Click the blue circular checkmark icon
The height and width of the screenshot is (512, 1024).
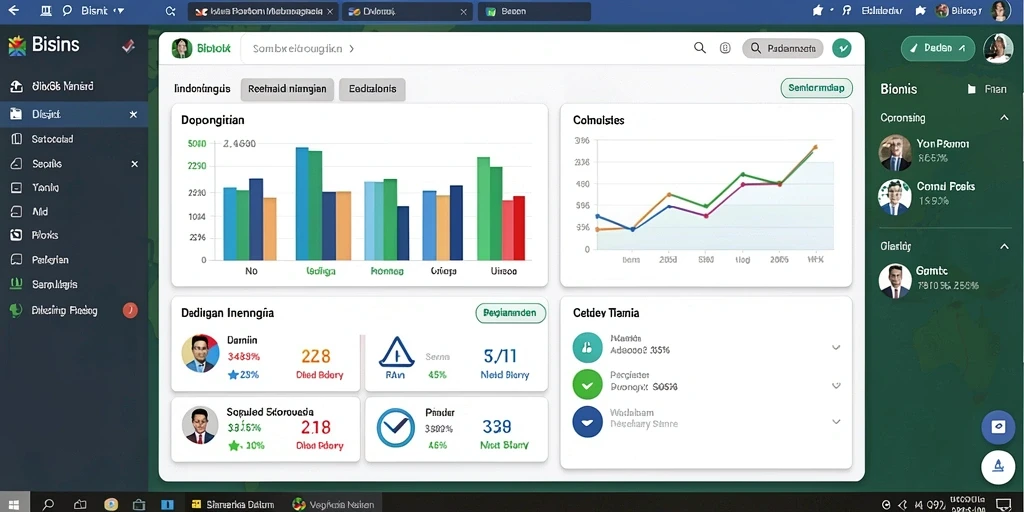pyautogui.click(x=395, y=428)
